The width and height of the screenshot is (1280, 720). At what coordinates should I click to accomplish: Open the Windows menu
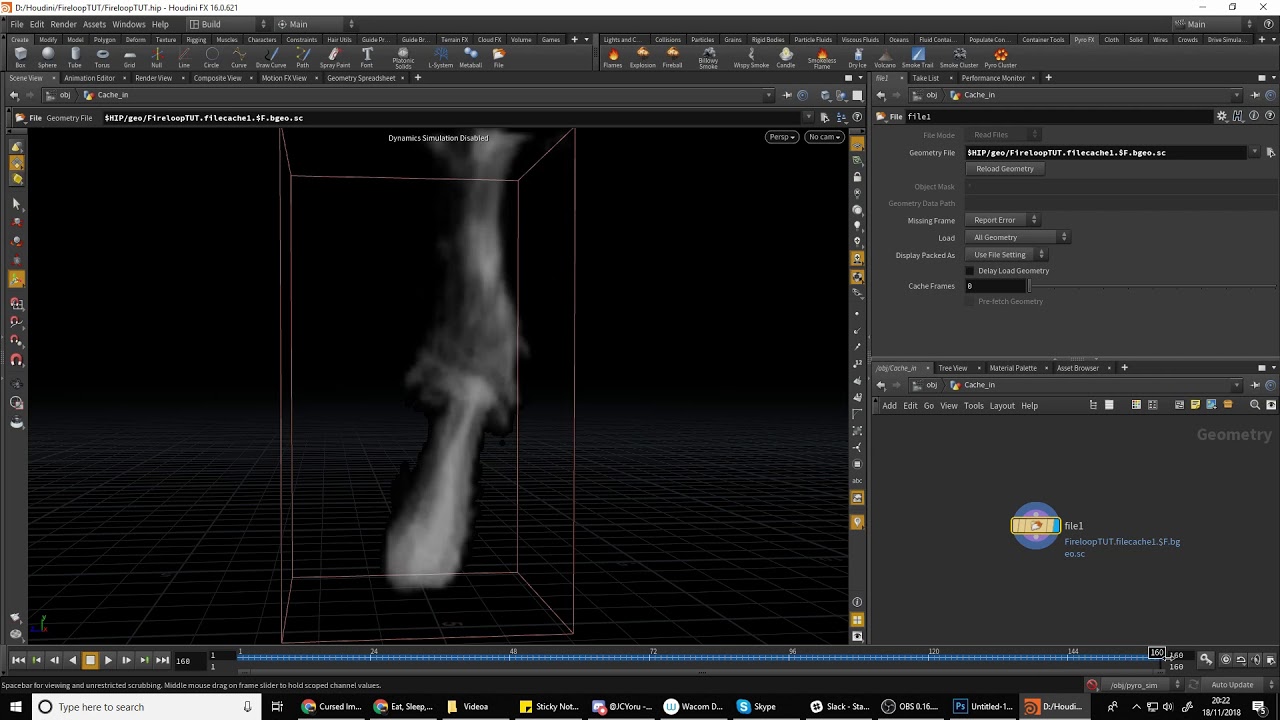tap(128, 24)
